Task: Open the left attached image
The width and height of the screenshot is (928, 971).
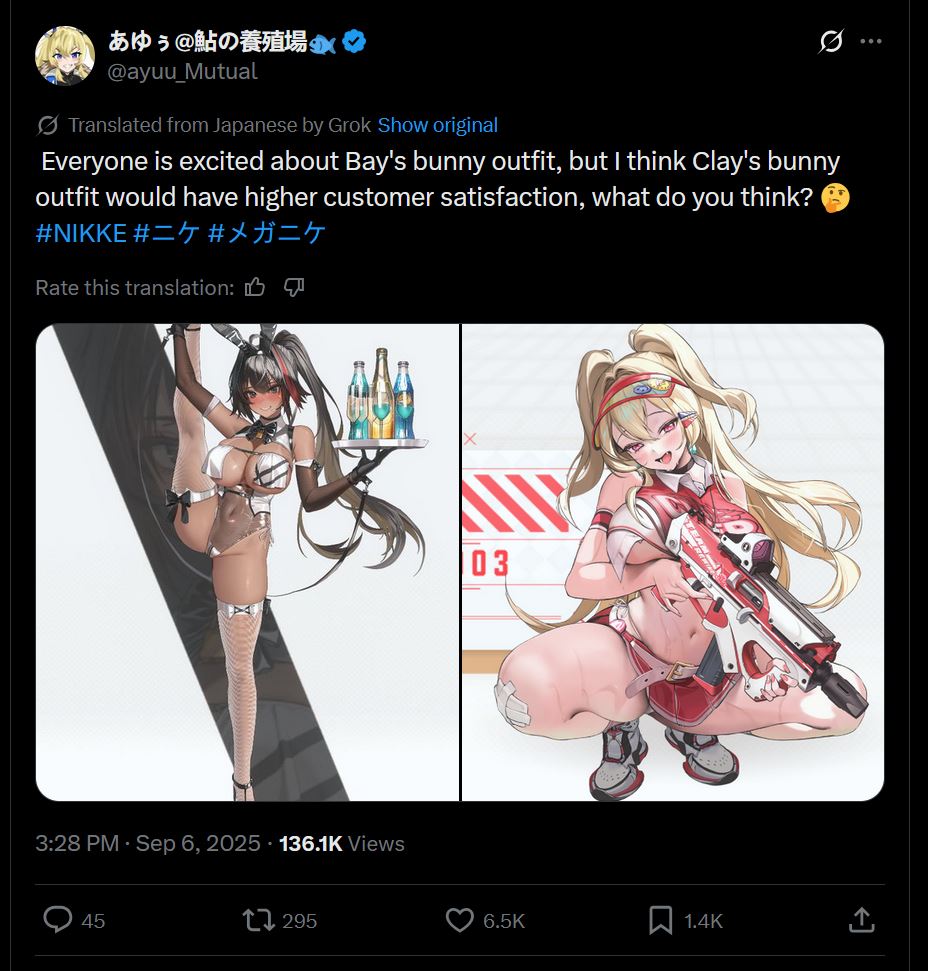Action: coord(248,562)
